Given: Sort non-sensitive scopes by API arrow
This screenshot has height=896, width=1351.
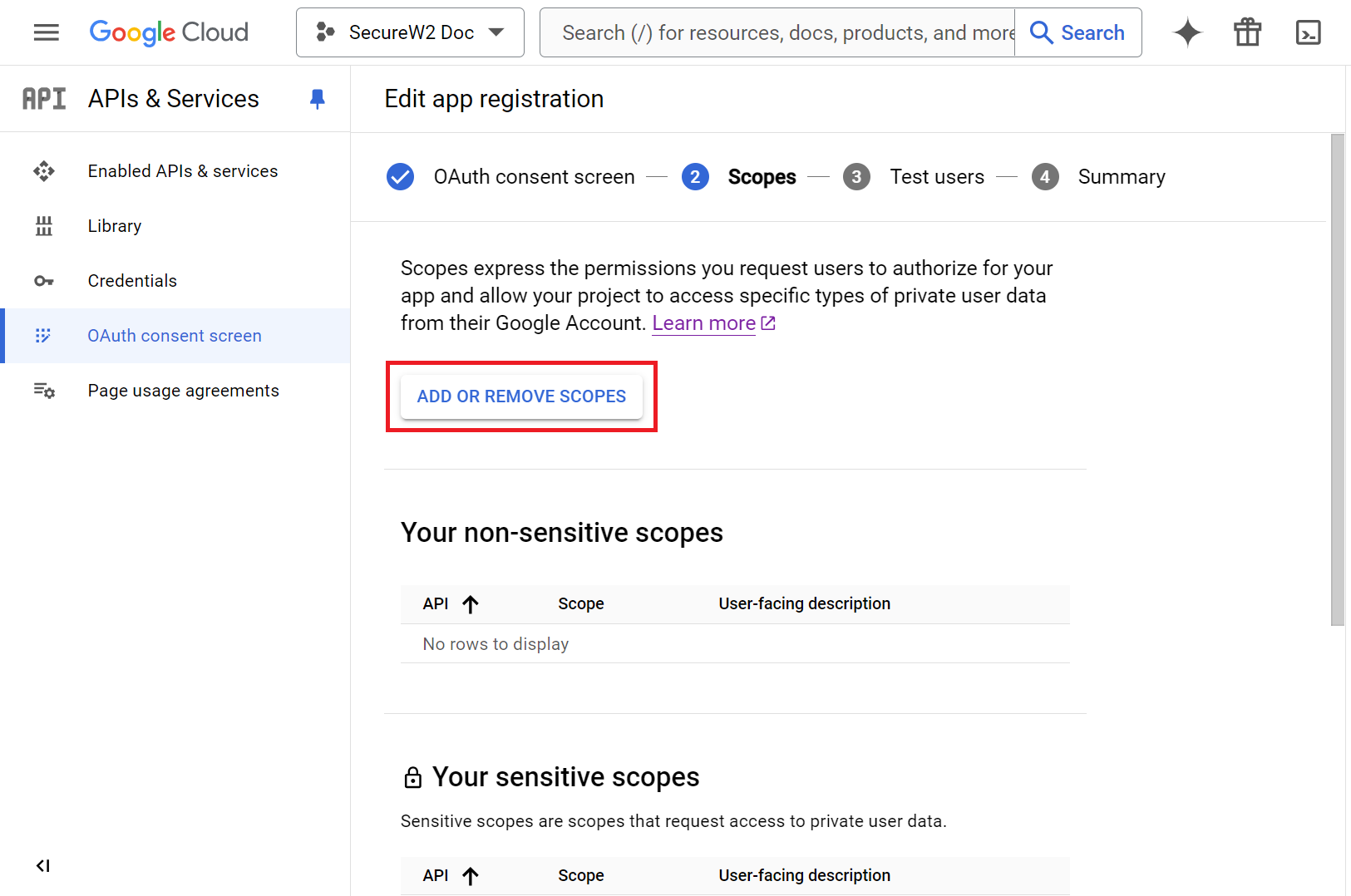Looking at the screenshot, I should pyautogui.click(x=471, y=604).
